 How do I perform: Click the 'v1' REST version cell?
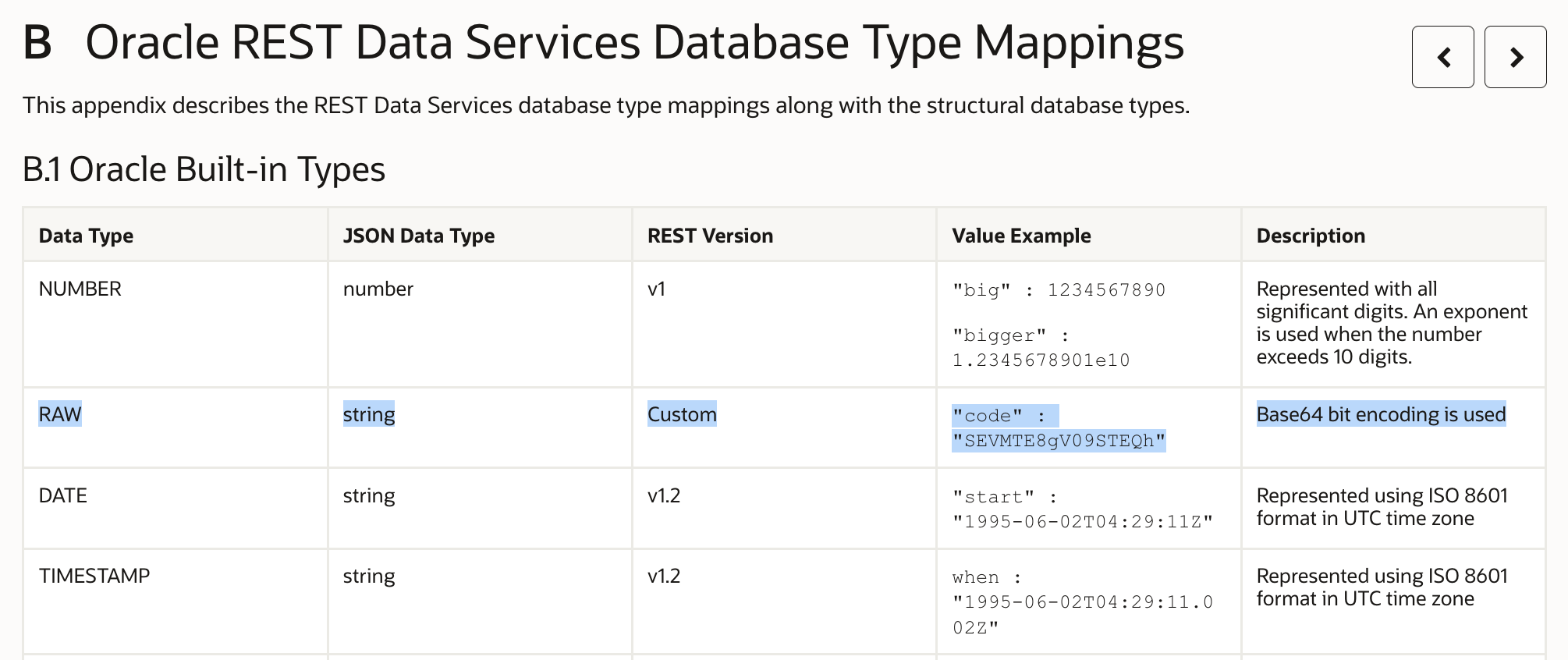tap(656, 289)
